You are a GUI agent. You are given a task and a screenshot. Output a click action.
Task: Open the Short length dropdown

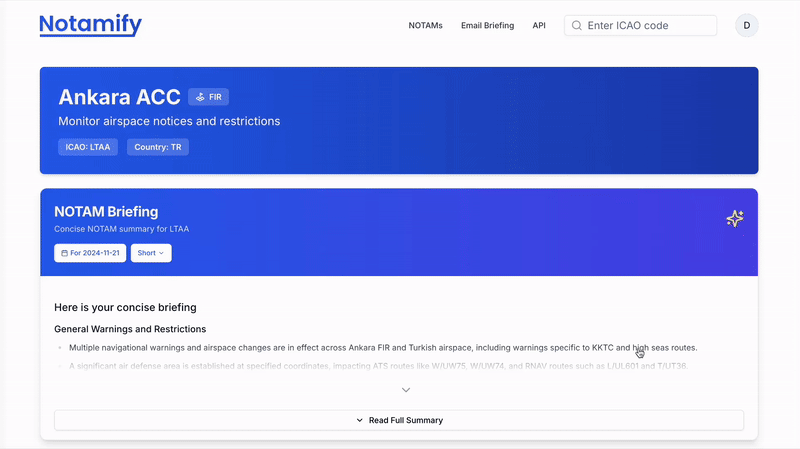tap(151, 253)
